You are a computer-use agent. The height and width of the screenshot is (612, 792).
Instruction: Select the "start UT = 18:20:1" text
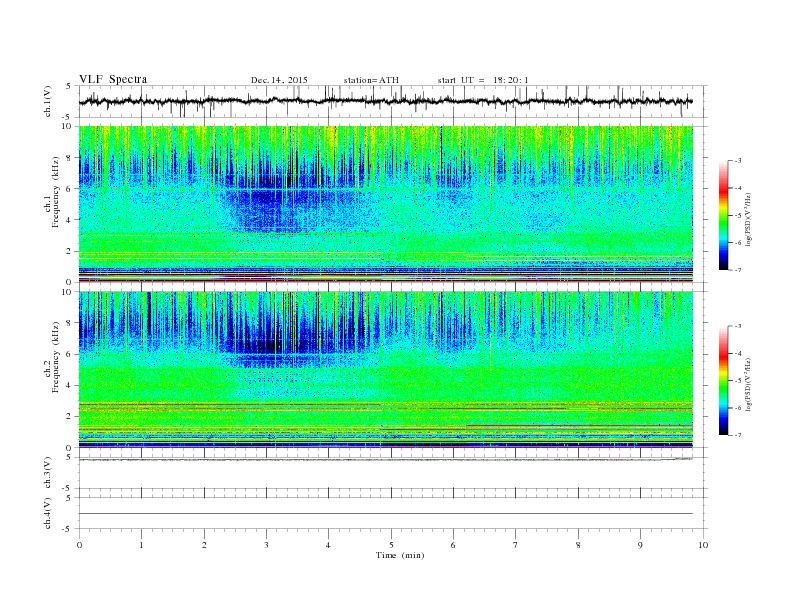[x=483, y=80]
